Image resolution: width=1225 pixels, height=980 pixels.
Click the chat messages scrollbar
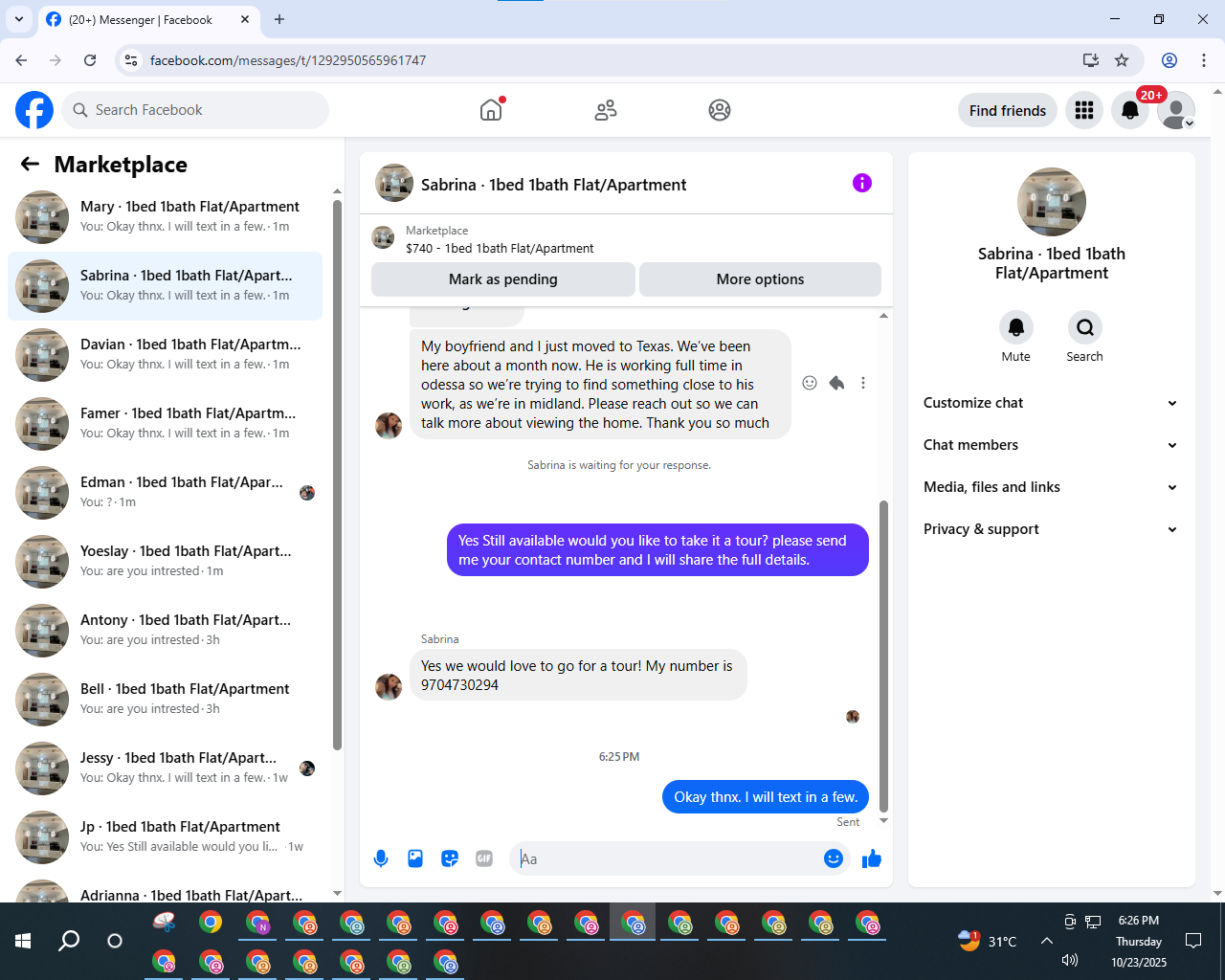[883, 656]
